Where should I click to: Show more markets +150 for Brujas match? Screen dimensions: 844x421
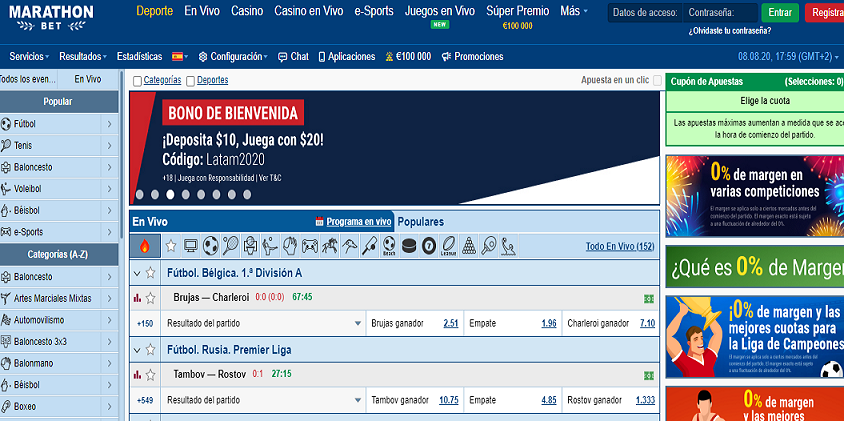(145, 324)
